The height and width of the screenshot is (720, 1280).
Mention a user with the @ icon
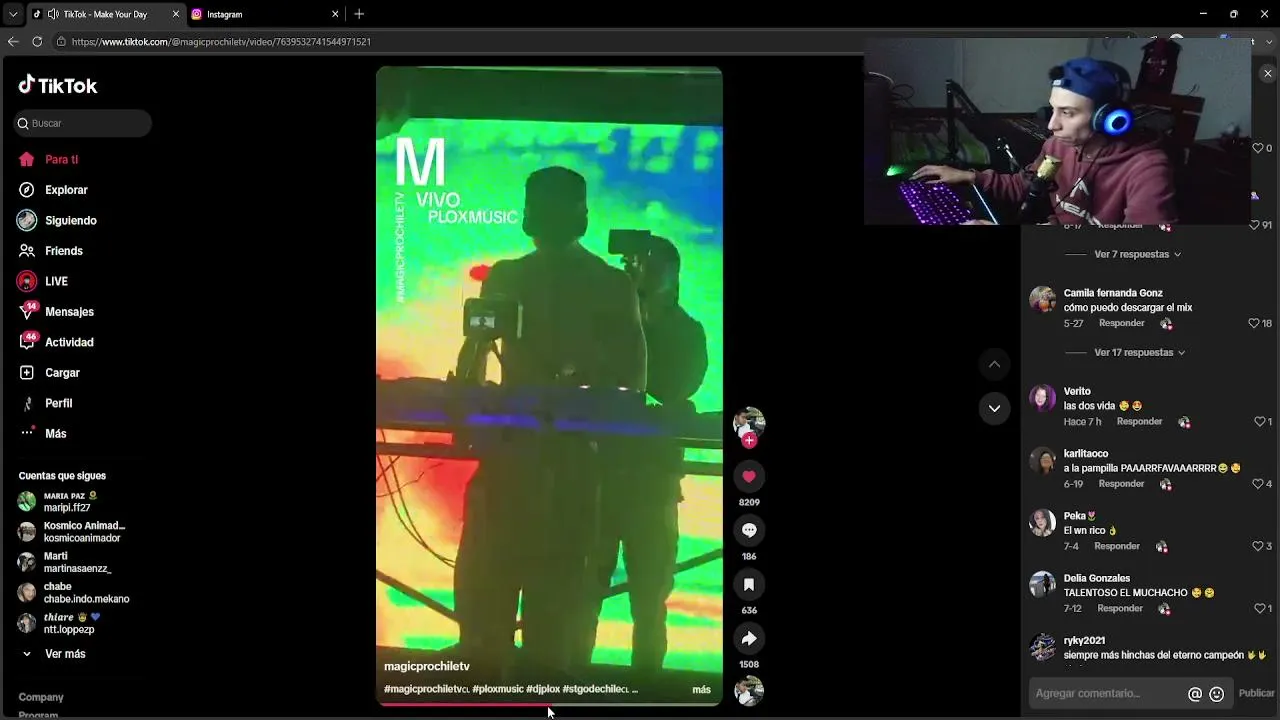pyautogui.click(x=1195, y=694)
